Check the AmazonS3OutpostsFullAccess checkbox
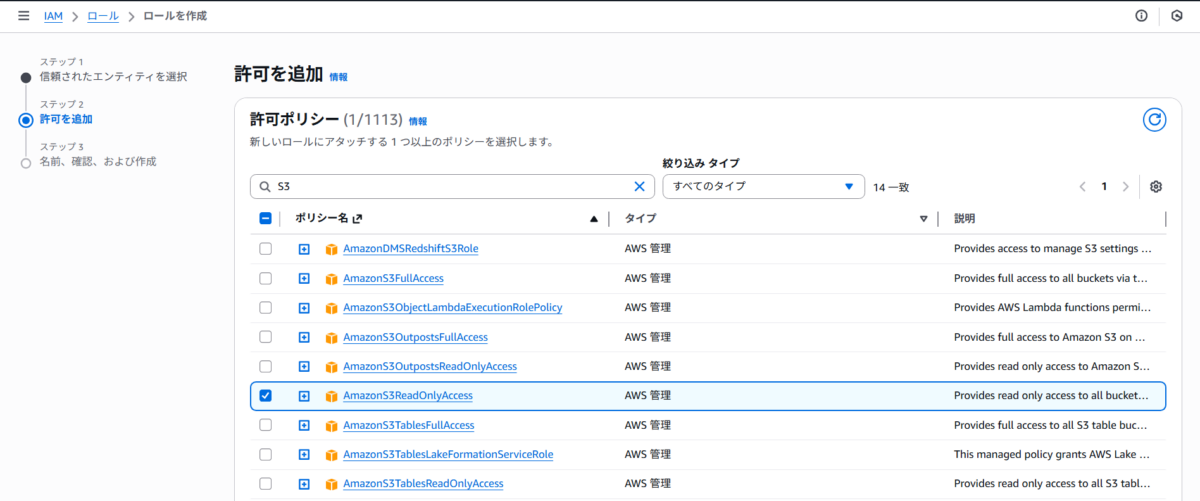 (265, 337)
